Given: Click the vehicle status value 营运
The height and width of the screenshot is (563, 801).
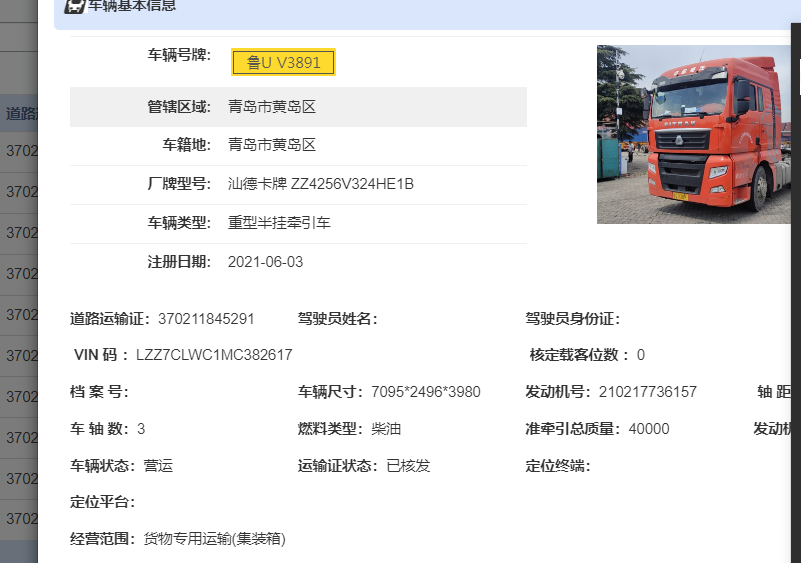Looking at the screenshot, I should pyautogui.click(x=158, y=466).
